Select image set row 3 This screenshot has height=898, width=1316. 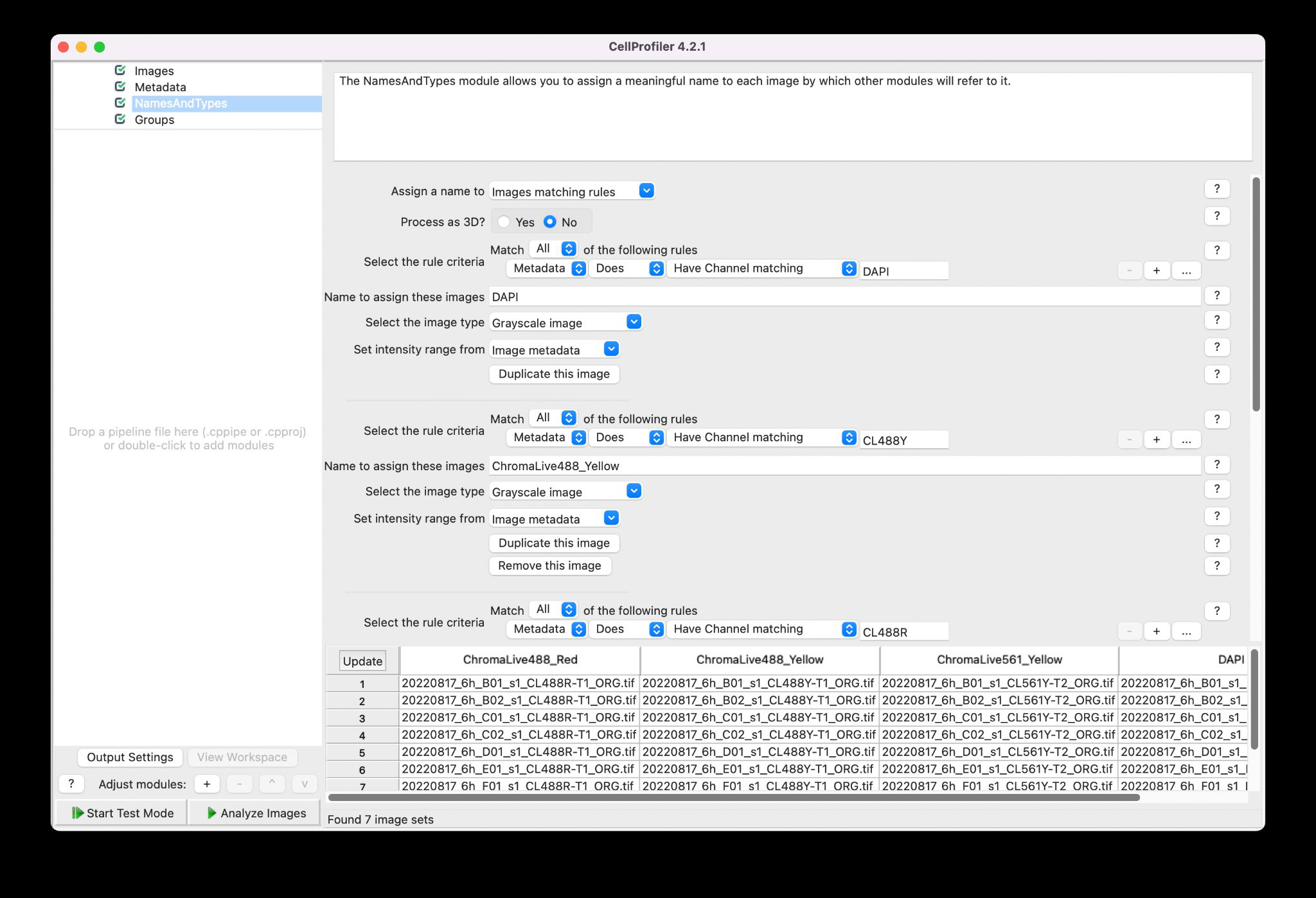pos(362,718)
